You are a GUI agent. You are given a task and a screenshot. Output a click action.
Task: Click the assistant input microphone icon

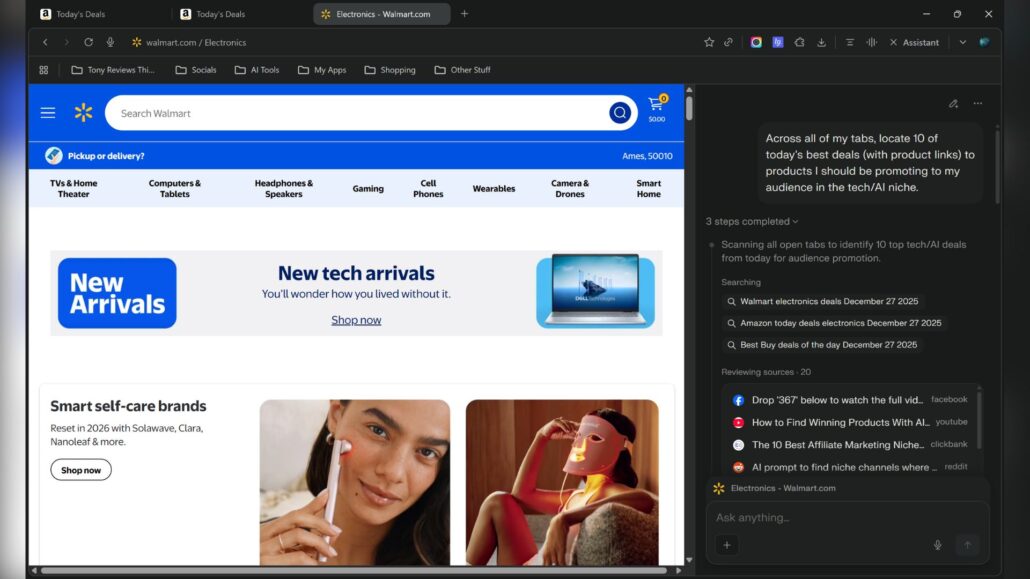coord(937,545)
